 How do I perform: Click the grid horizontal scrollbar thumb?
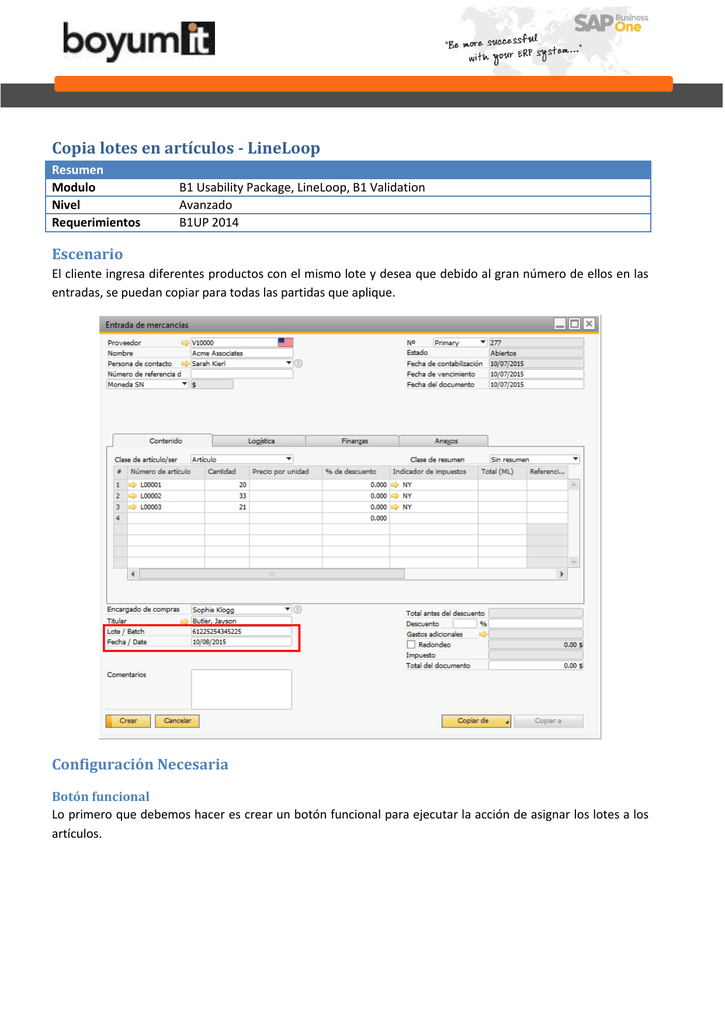coord(272,574)
